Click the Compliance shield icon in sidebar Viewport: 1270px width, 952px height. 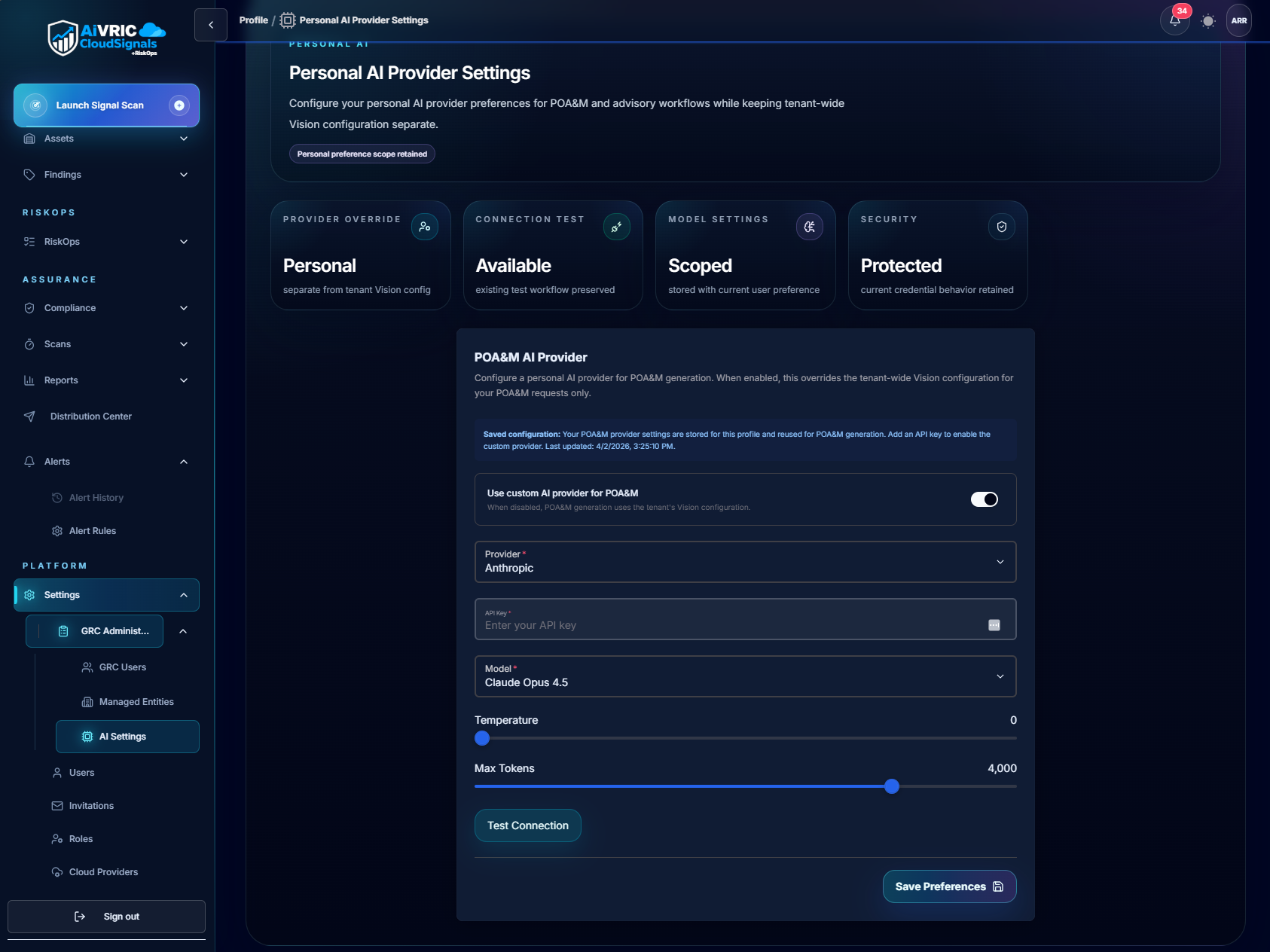coord(29,308)
